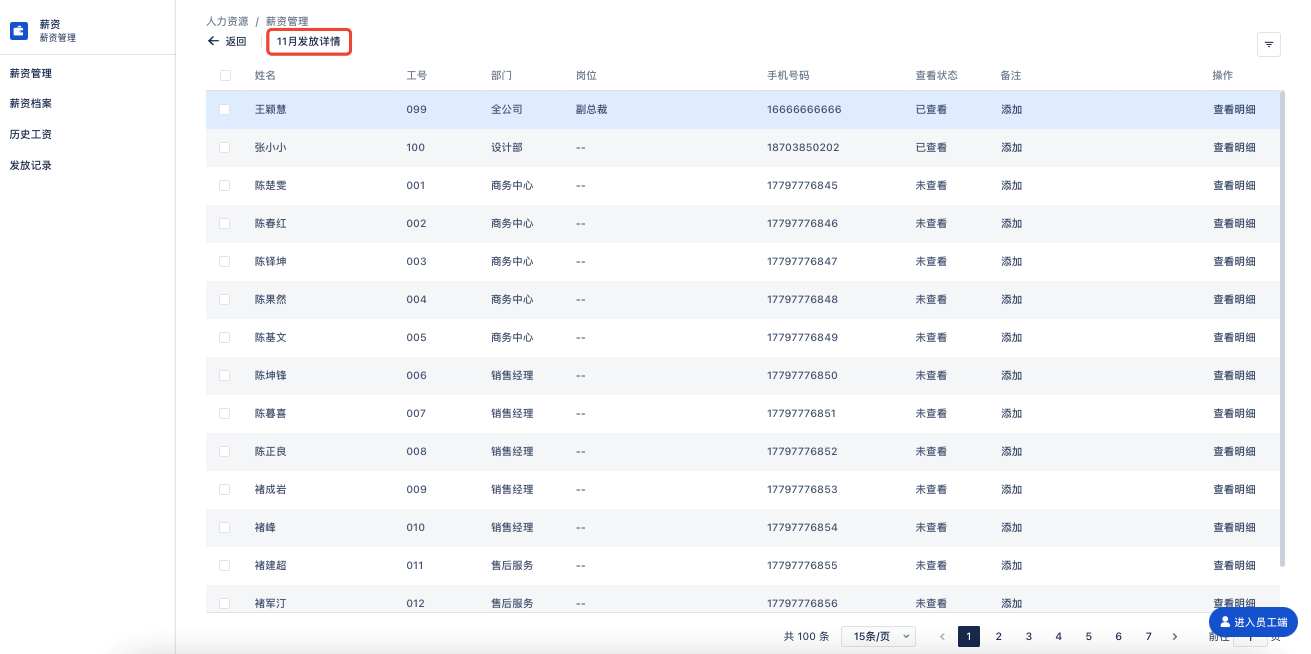Image resolution: width=1311 pixels, height=654 pixels.
Task: Click the name 陈正良
Action: click(271, 451)
